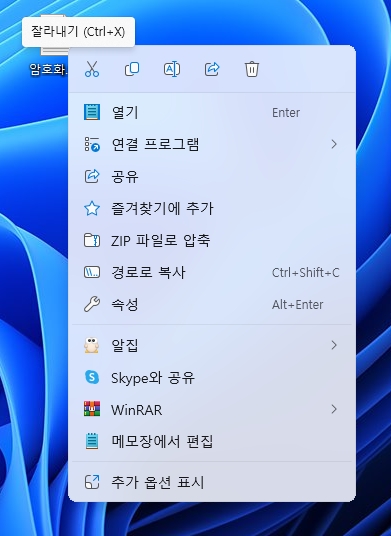Select the 알집 menu entry

(x=212, y=345)
